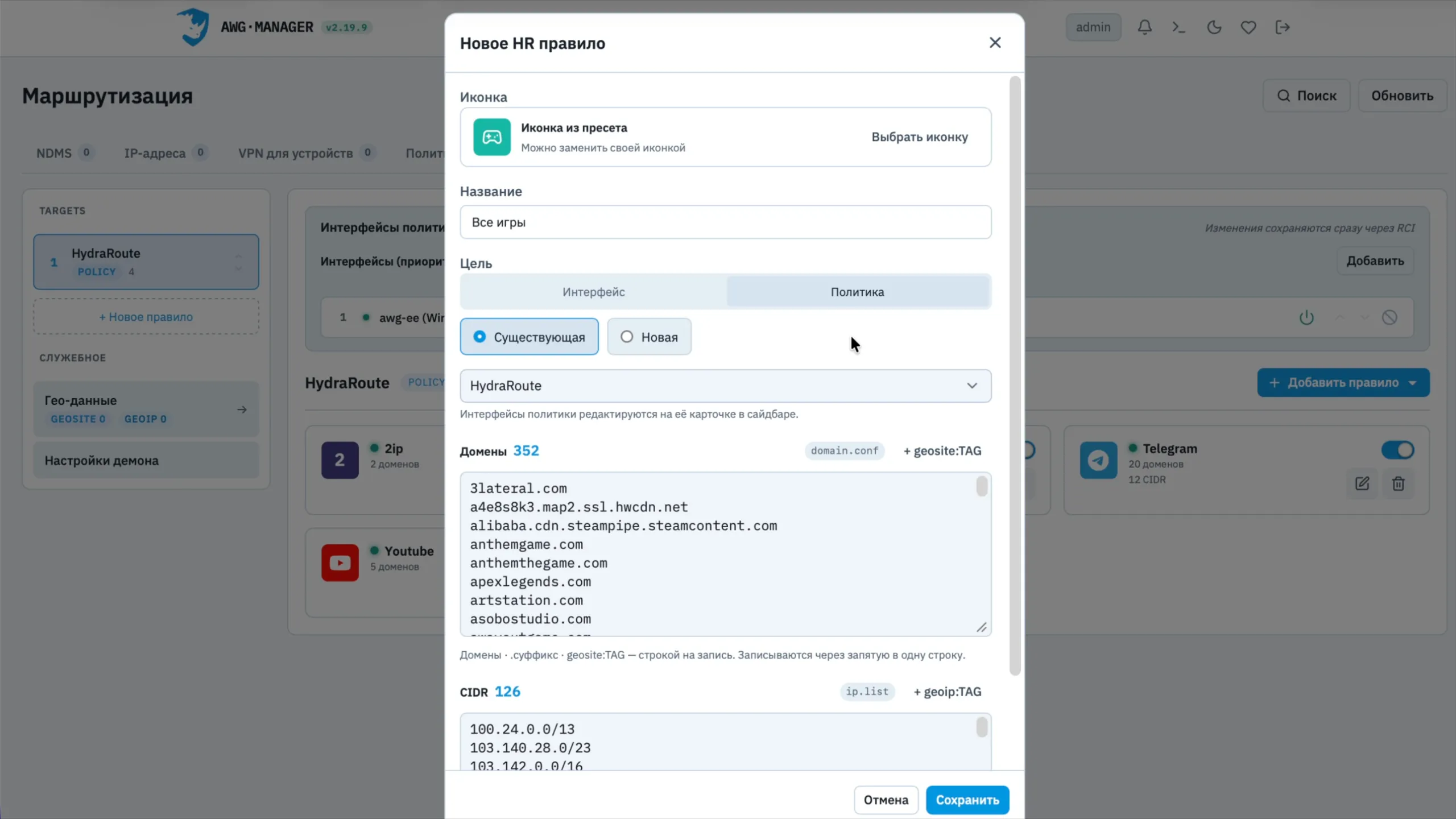This screenshot has width=1456, height=819.
Task: Open the terminal console icon
Action: tap(1178, 27)
